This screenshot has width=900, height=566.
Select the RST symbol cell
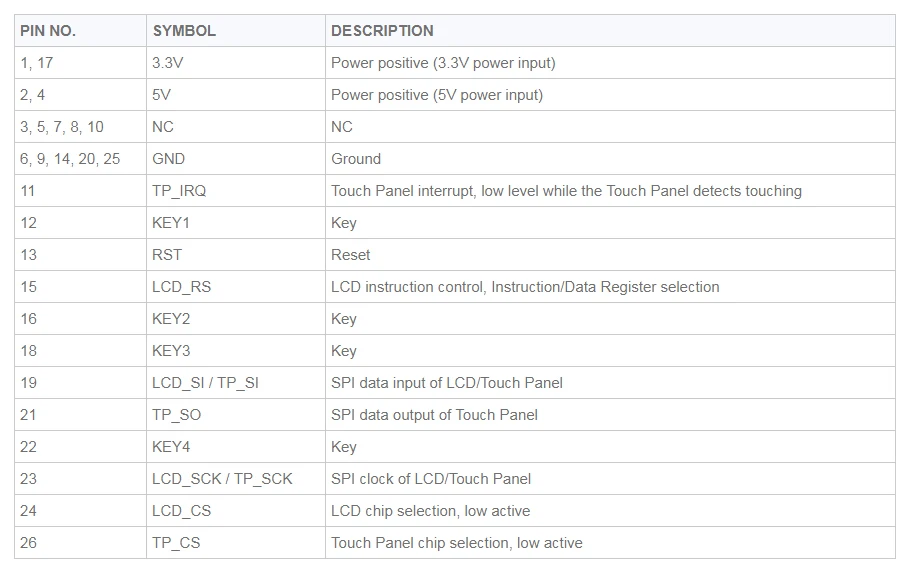(x=236, y=255)
